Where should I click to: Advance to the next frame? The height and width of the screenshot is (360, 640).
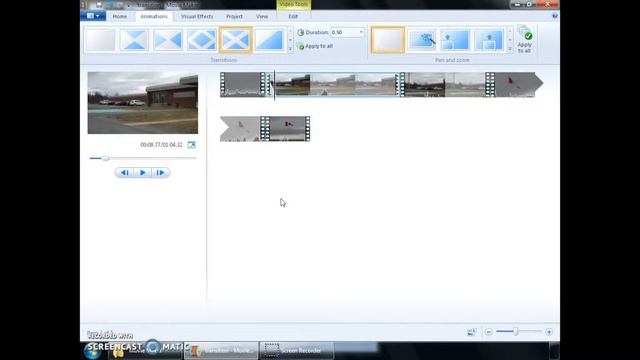pyautogui.click(x=160, y=173)
